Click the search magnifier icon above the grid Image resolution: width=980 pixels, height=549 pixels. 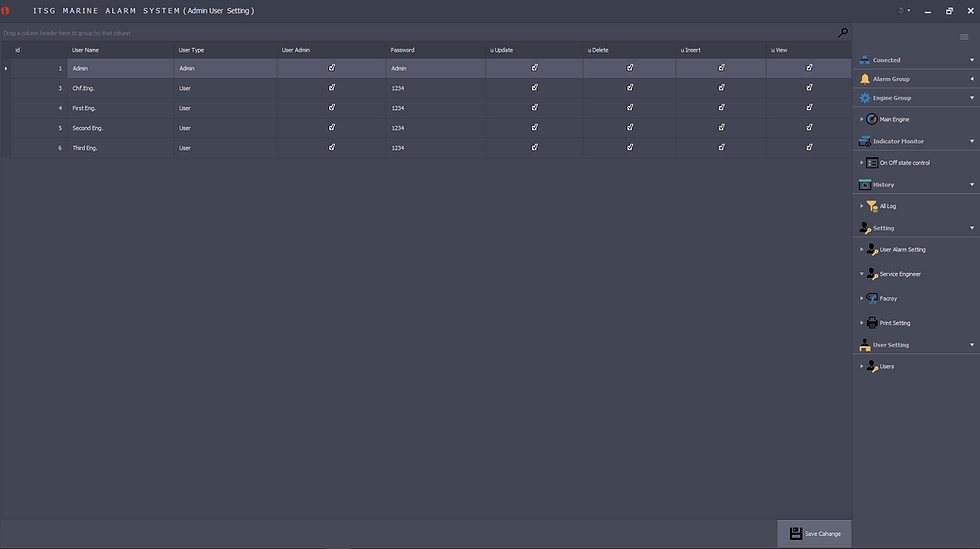pyautogui.click(x=843, y=33)
